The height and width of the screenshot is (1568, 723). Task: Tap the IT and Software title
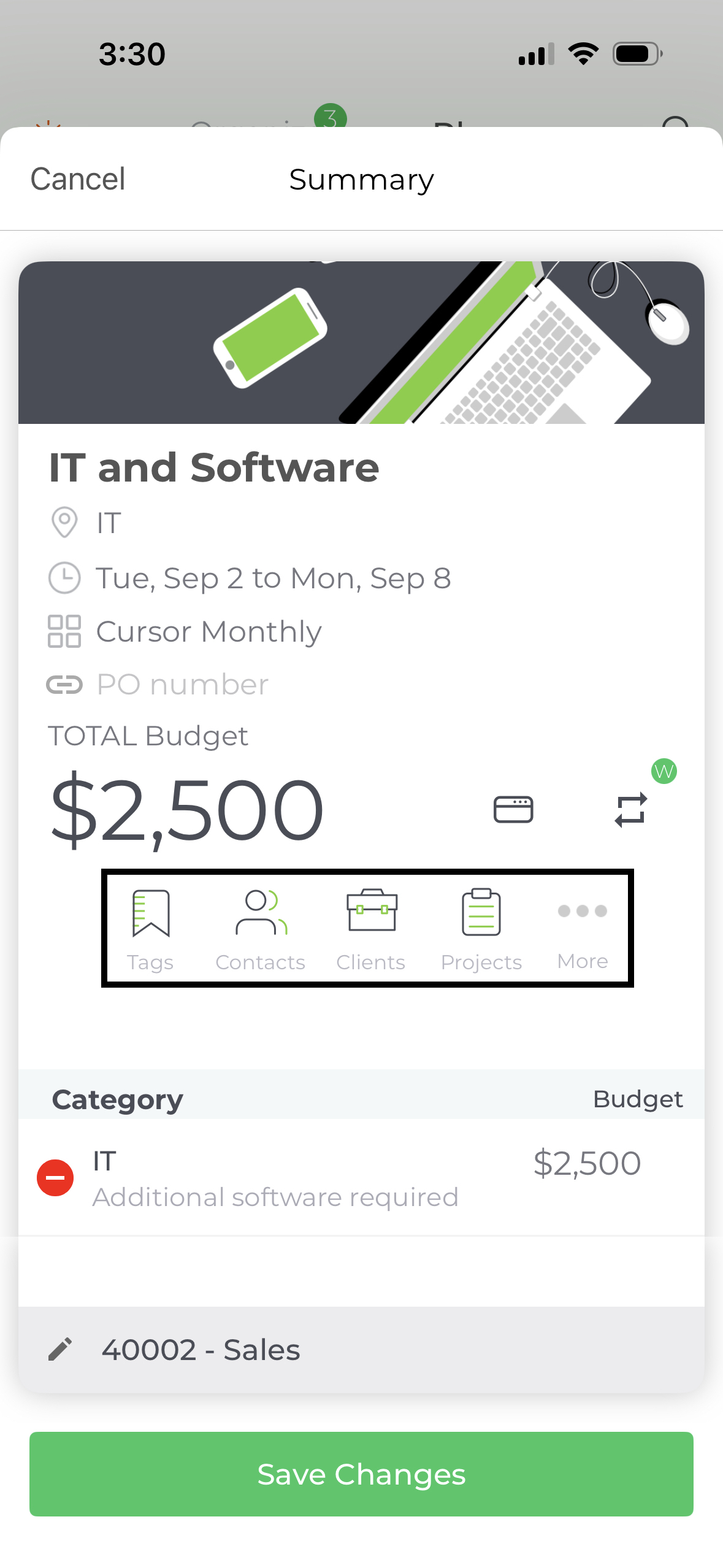point(214,467)
